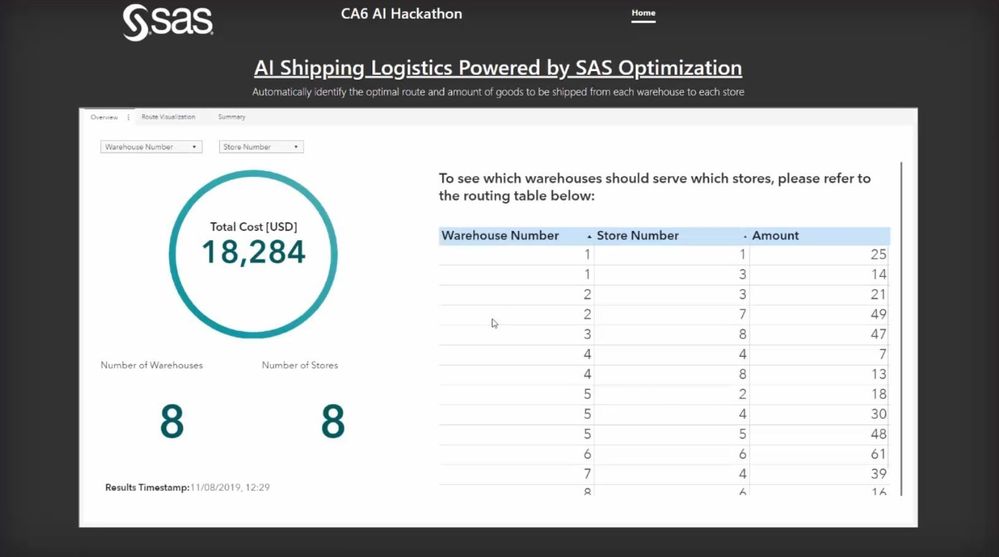Select the Amount cell showing 39
The height and width of the screenshot is (557, 999).
819,474
